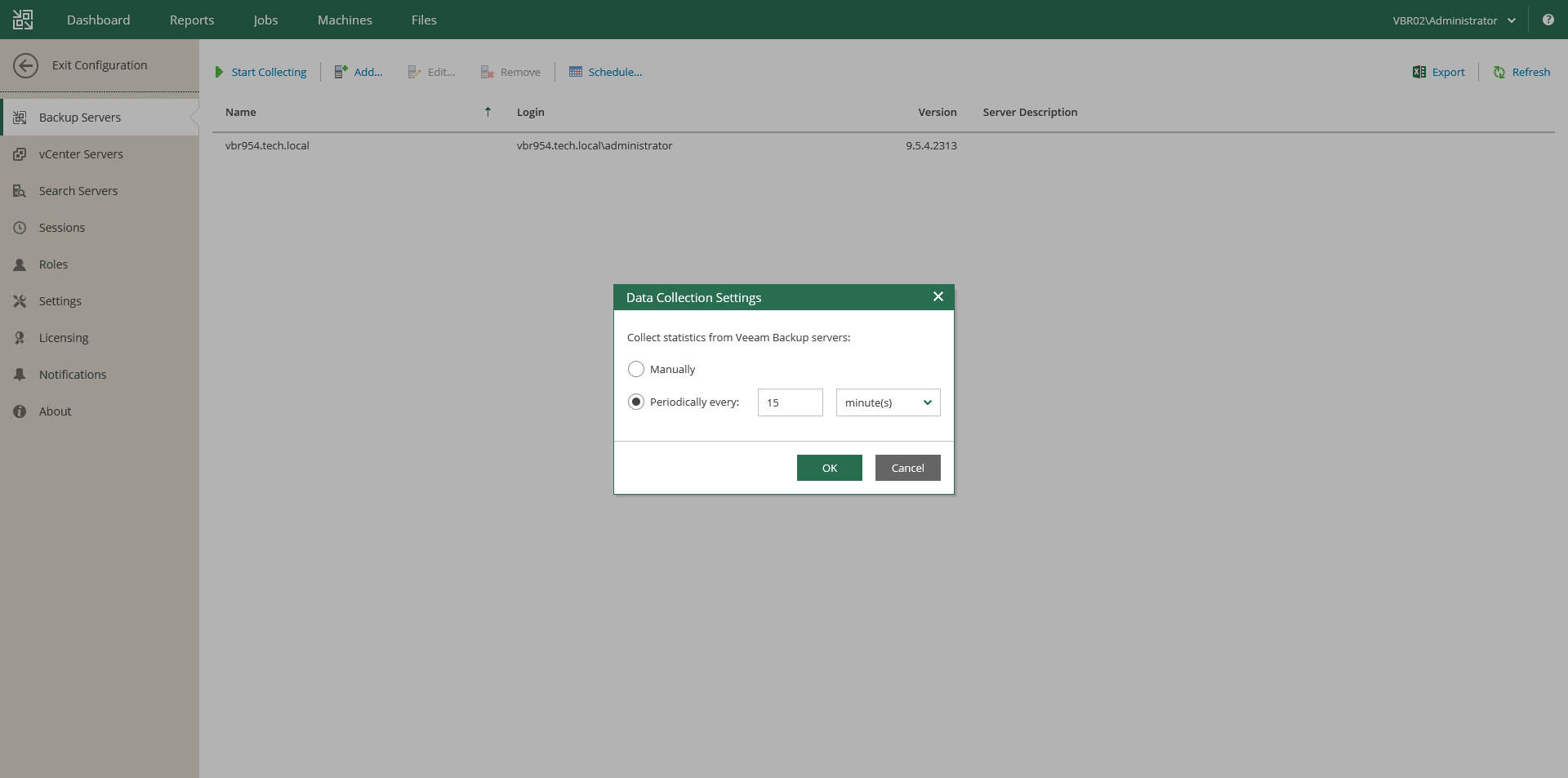The width and height of the screenshot is (1568, 778).
Task: Select the Manually radio button
Action: 636,369
